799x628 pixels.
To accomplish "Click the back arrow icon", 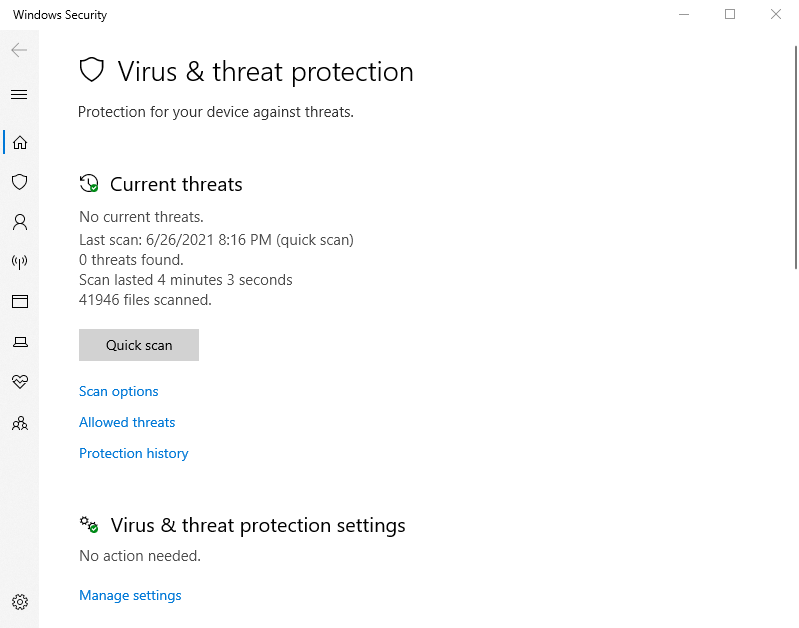I will pos(19,50).
